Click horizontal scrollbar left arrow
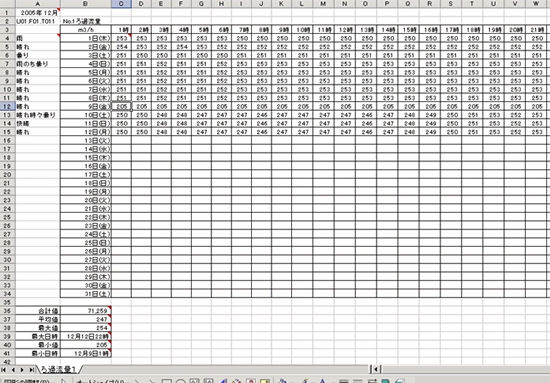The height and width of the screenshot is (383, 550). point(376,369)
